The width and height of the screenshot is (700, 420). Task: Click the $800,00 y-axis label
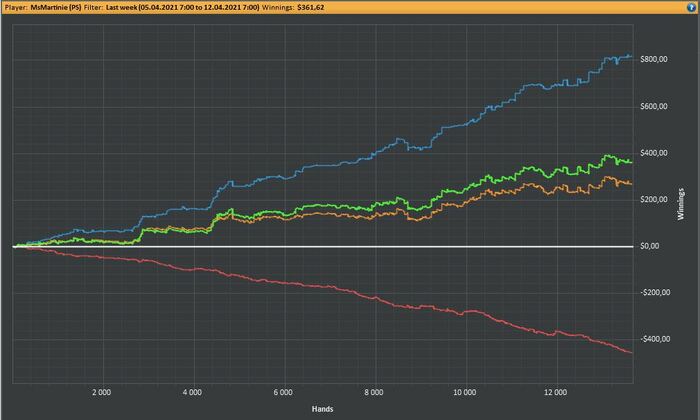point(654,59)
